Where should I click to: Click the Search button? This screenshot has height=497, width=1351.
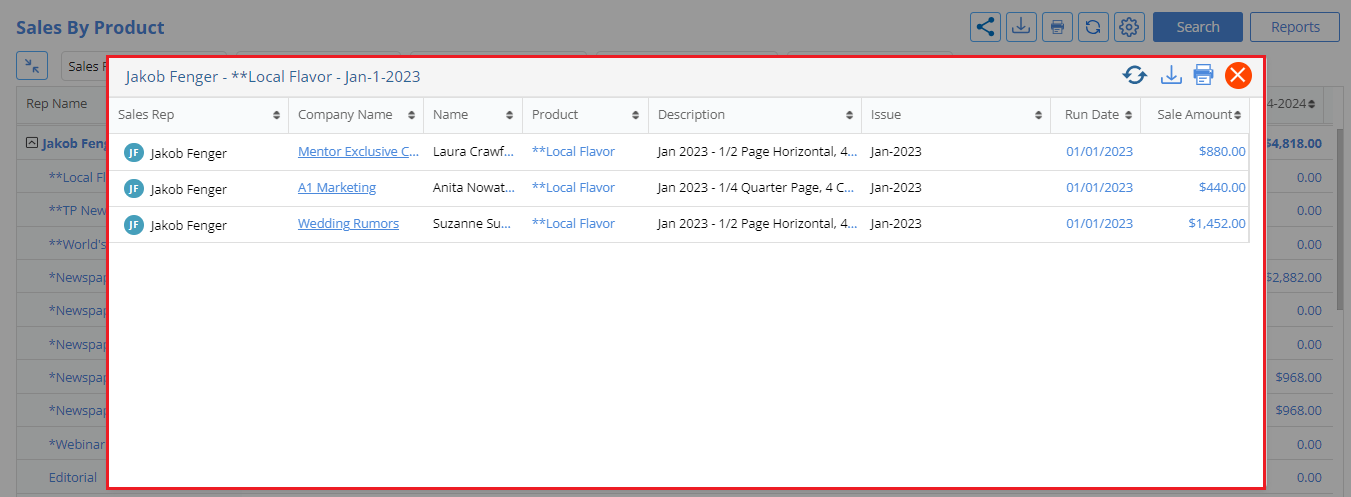coord(1197,27)
